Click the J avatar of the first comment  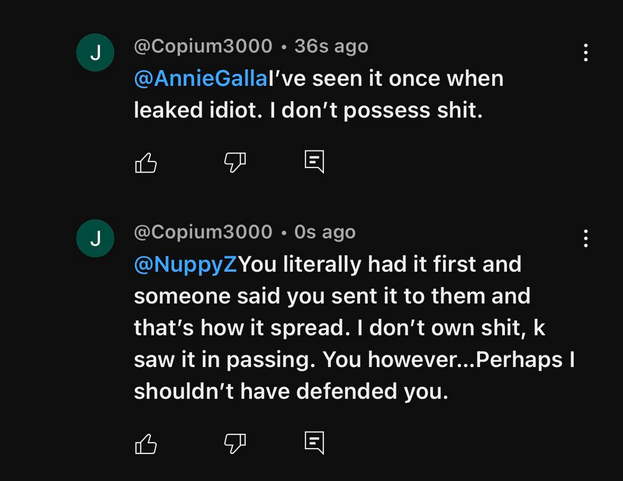click(96, 54)
